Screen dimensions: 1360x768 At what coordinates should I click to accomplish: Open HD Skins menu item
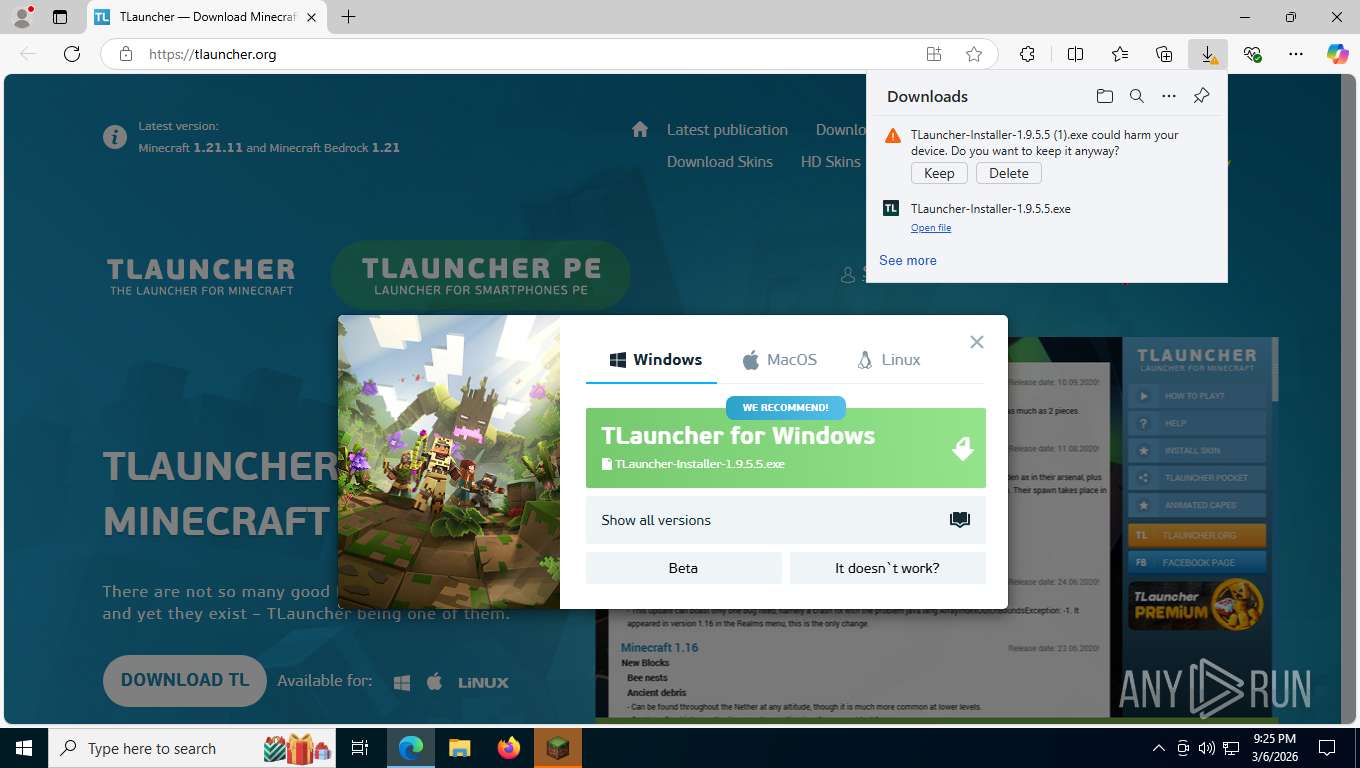[830, 162]
